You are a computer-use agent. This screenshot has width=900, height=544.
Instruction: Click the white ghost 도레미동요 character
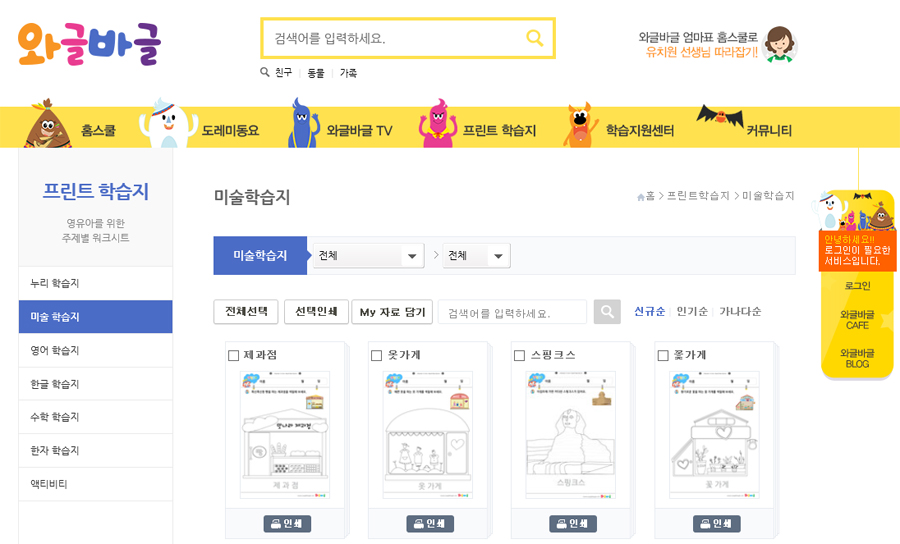[x=168, y=123]
